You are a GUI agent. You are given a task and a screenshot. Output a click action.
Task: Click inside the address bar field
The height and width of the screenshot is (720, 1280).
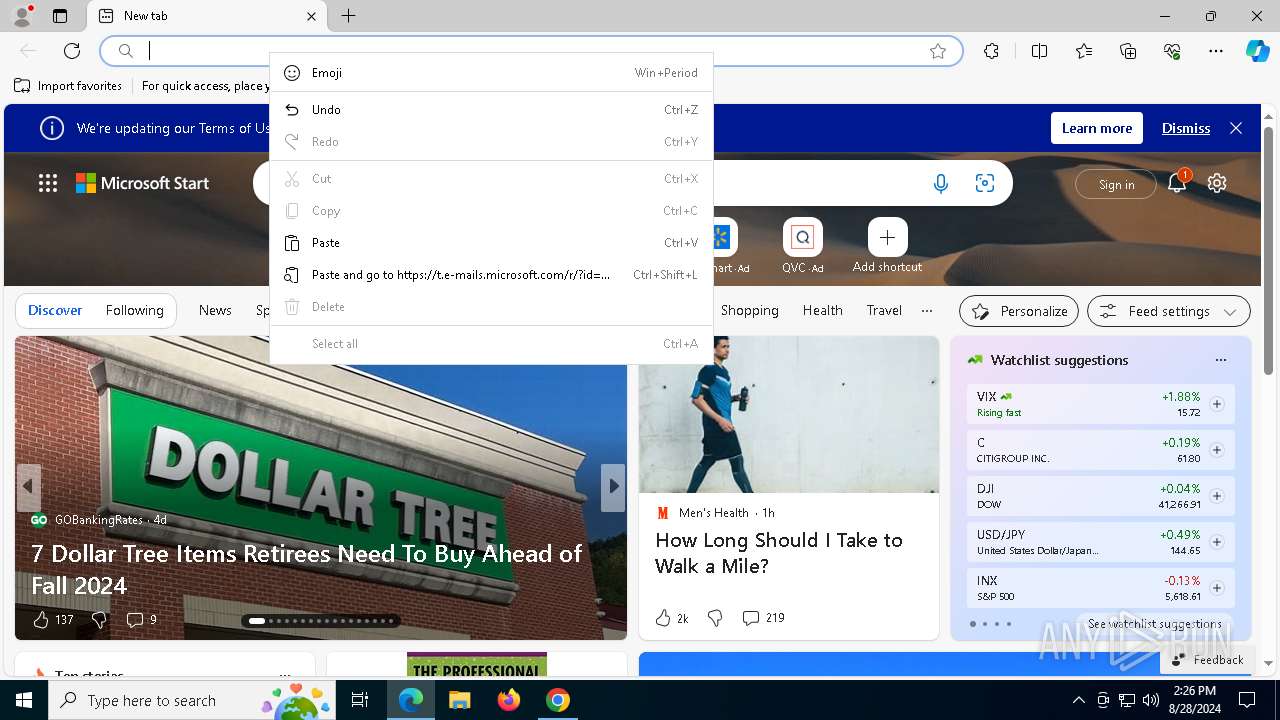click(530, 51)
